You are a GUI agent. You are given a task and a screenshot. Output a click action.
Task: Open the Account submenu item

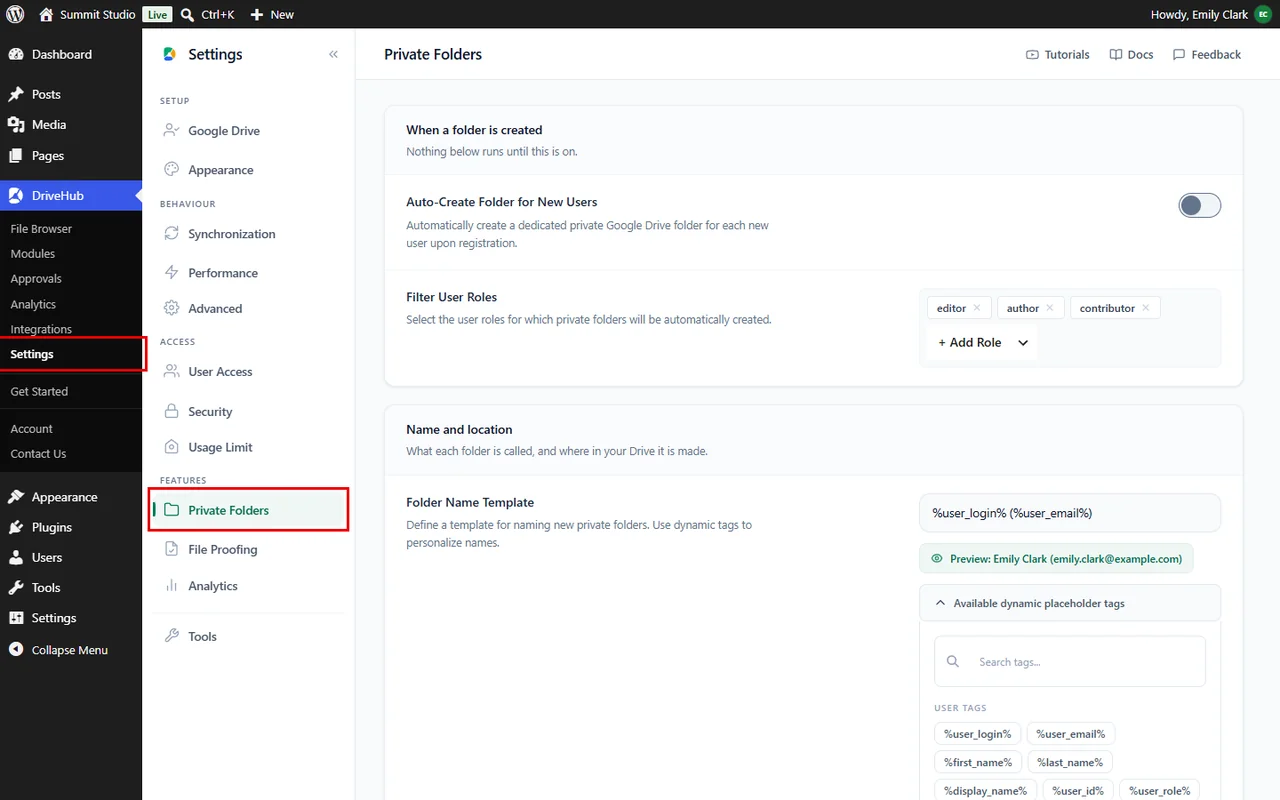(31, 428)
